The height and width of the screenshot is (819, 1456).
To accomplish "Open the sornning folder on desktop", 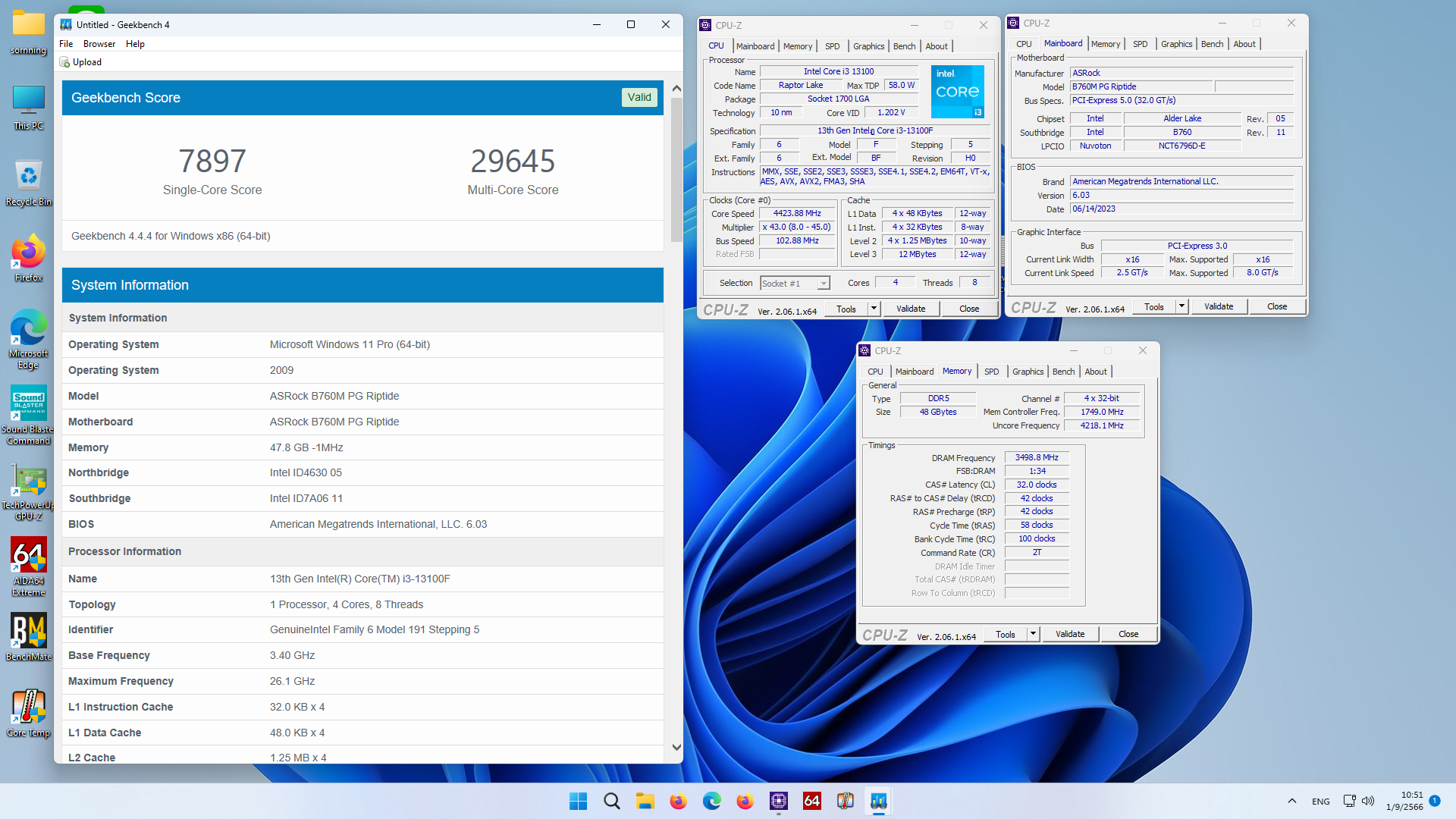I will [28, 32].
